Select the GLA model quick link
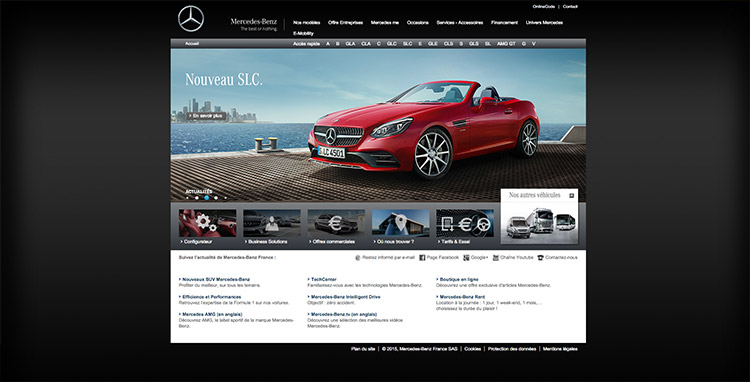Screen dimensions: 750x382 point(351,44)
